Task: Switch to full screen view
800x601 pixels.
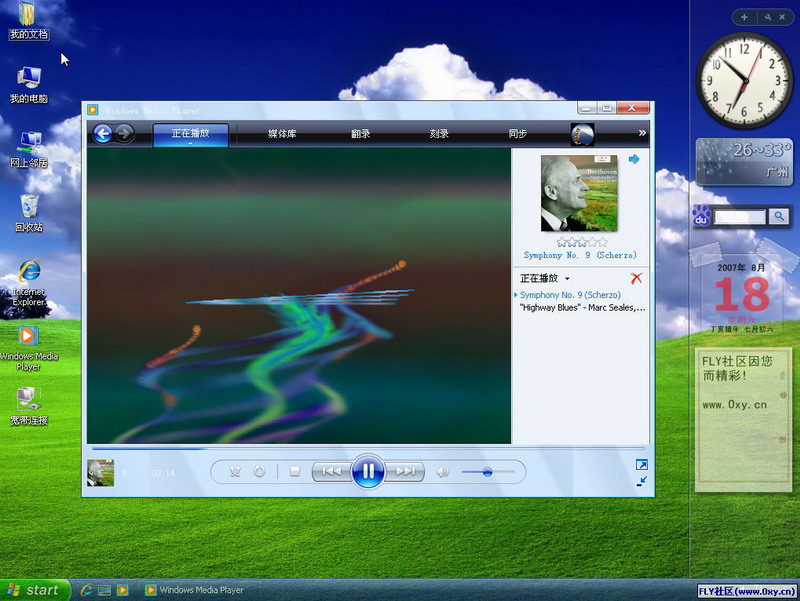Action: (641, 465)
